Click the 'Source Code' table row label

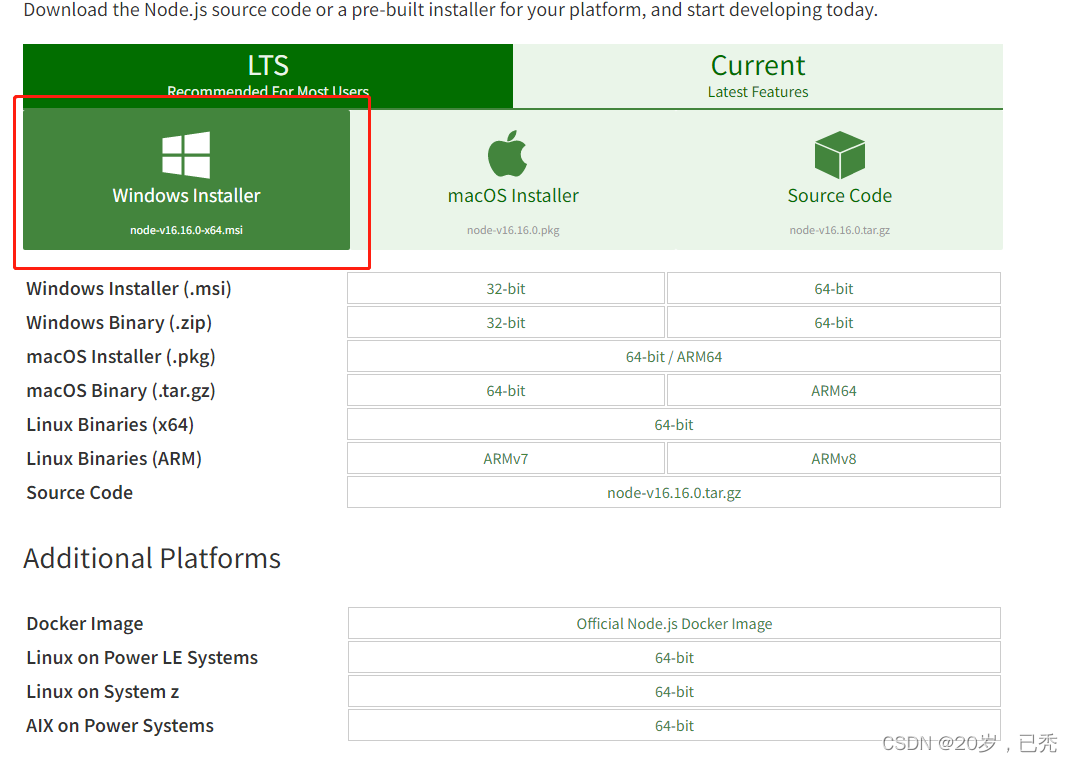coord(79,492)
